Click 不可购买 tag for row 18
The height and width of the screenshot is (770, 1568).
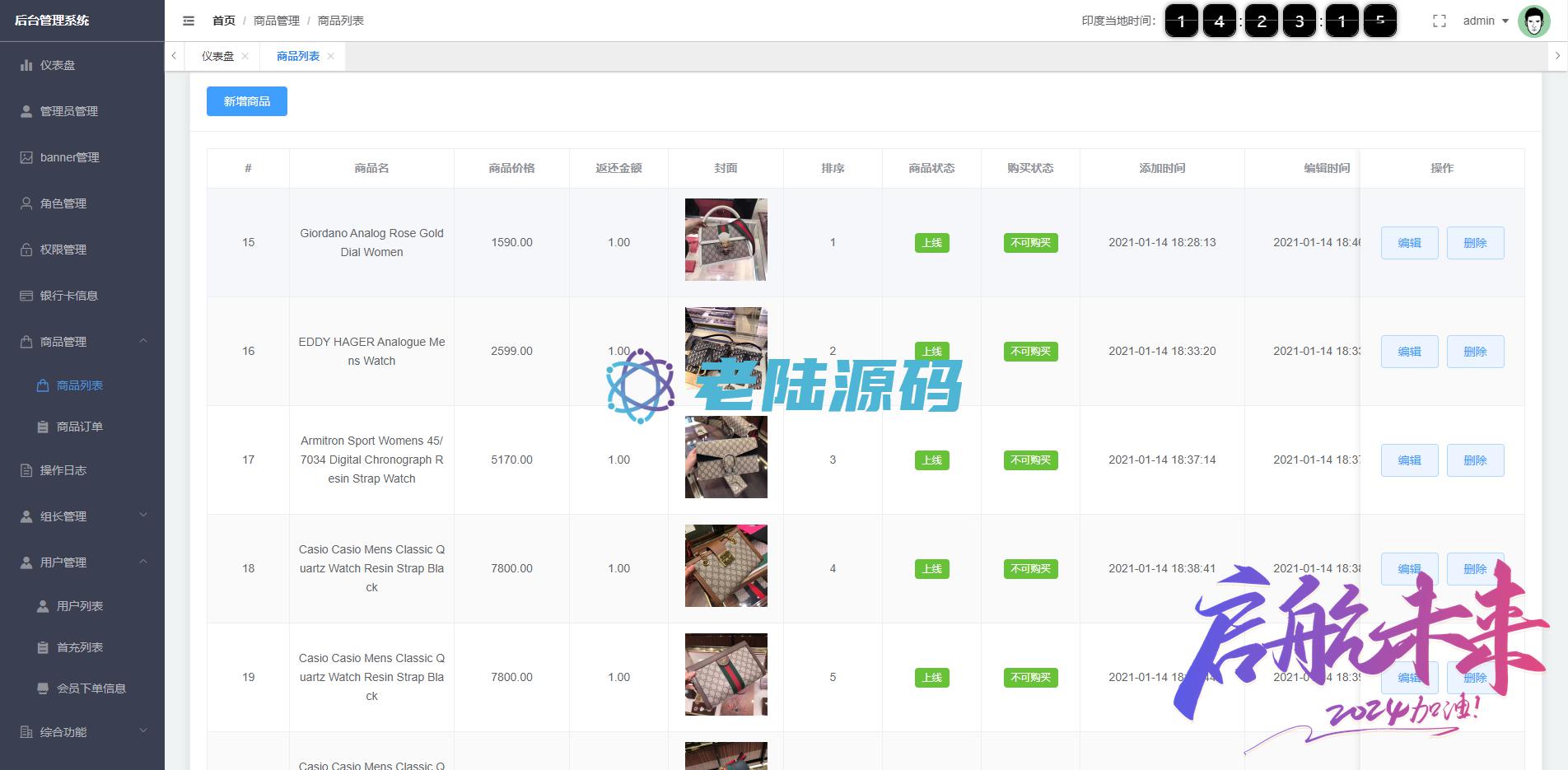click(x=1031, y=569)
